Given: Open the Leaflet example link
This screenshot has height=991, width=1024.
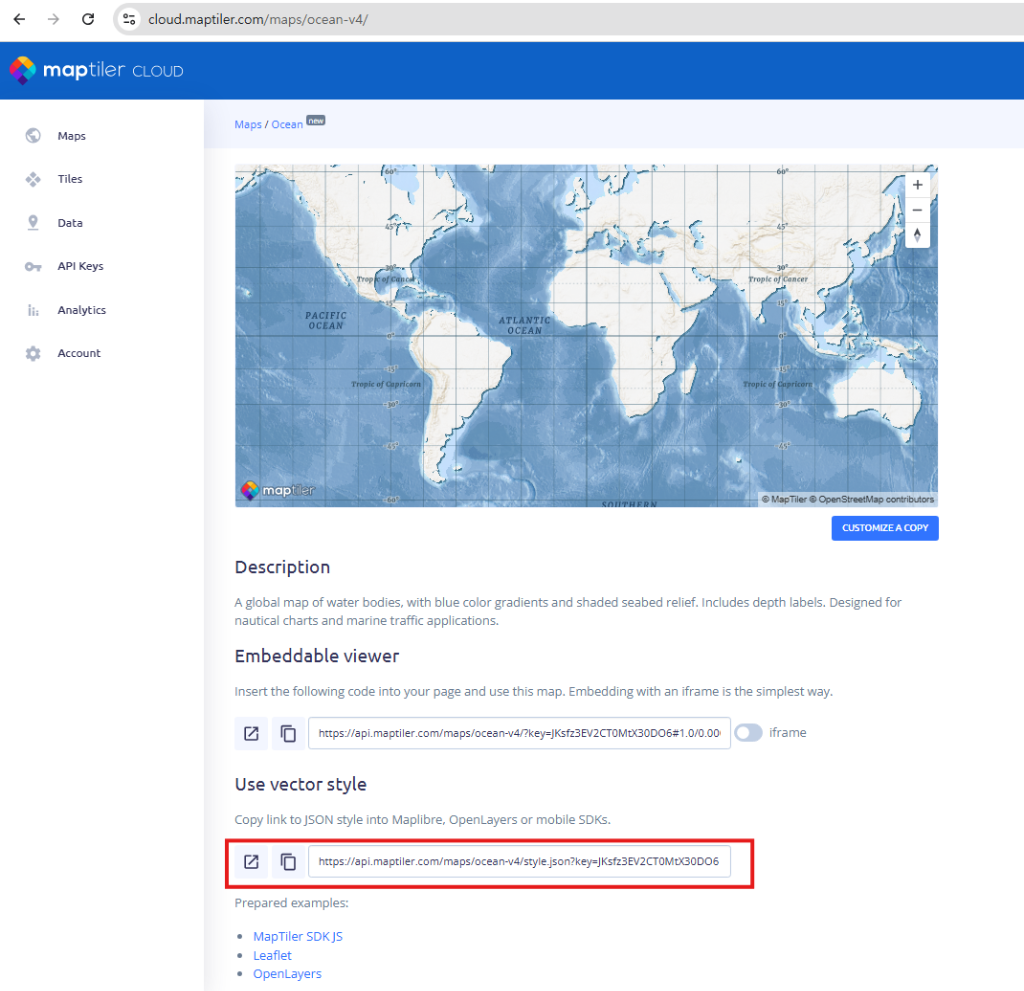Looking at the screenshot, I should tap(272, 955).
